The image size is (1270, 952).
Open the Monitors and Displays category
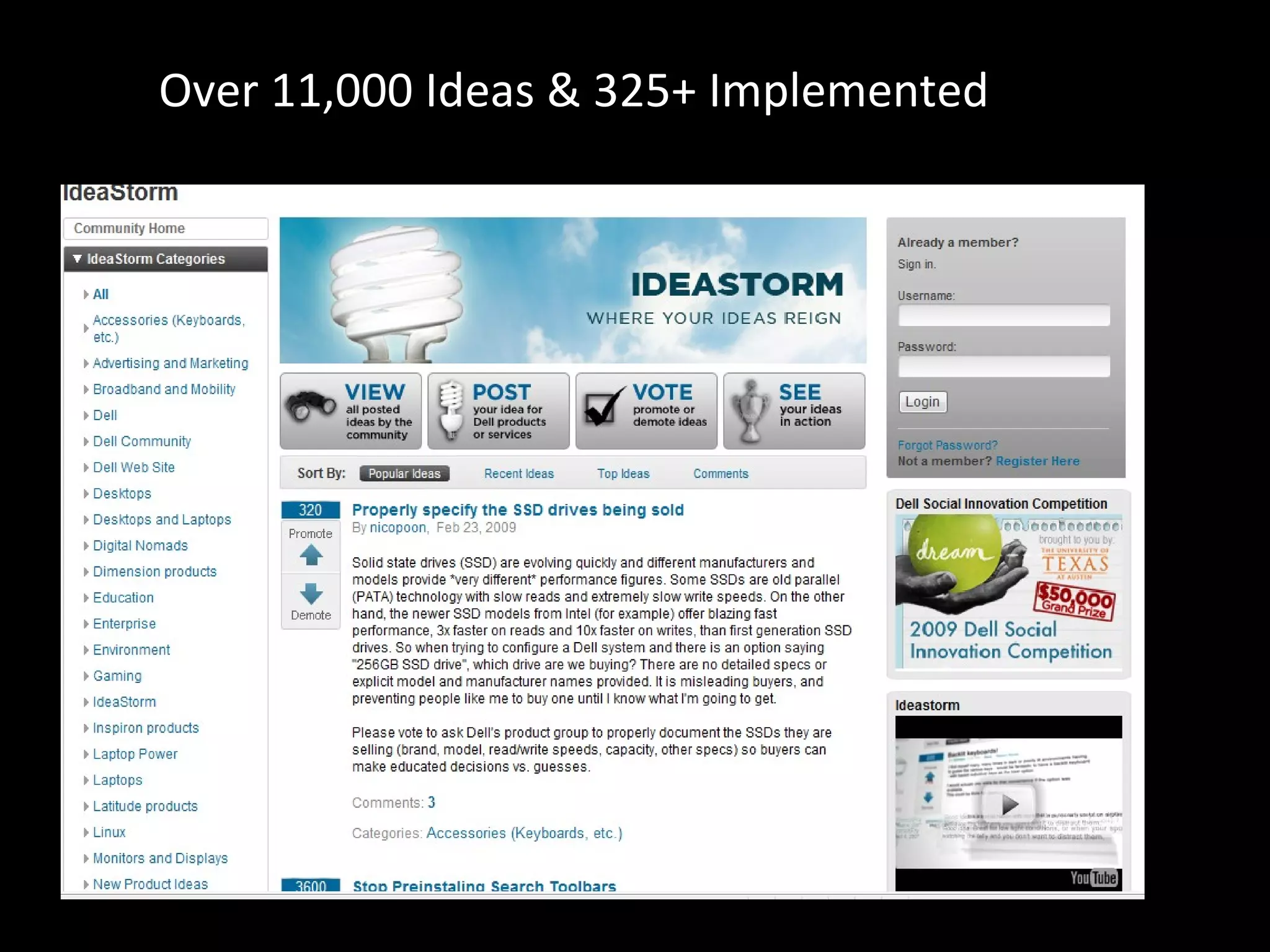(x=160, y=858)
